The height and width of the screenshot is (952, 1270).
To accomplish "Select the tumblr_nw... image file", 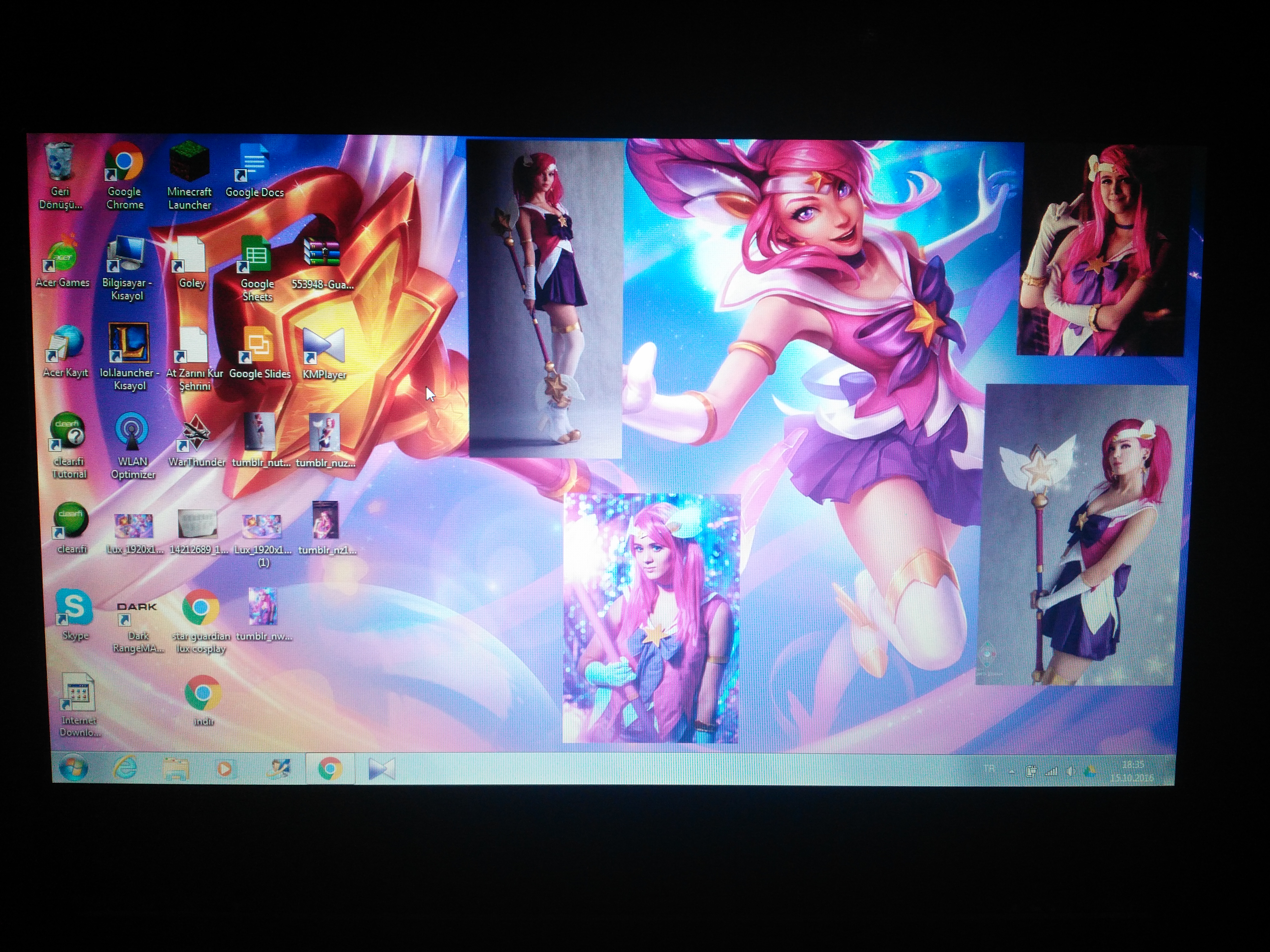I will [263, 614].
